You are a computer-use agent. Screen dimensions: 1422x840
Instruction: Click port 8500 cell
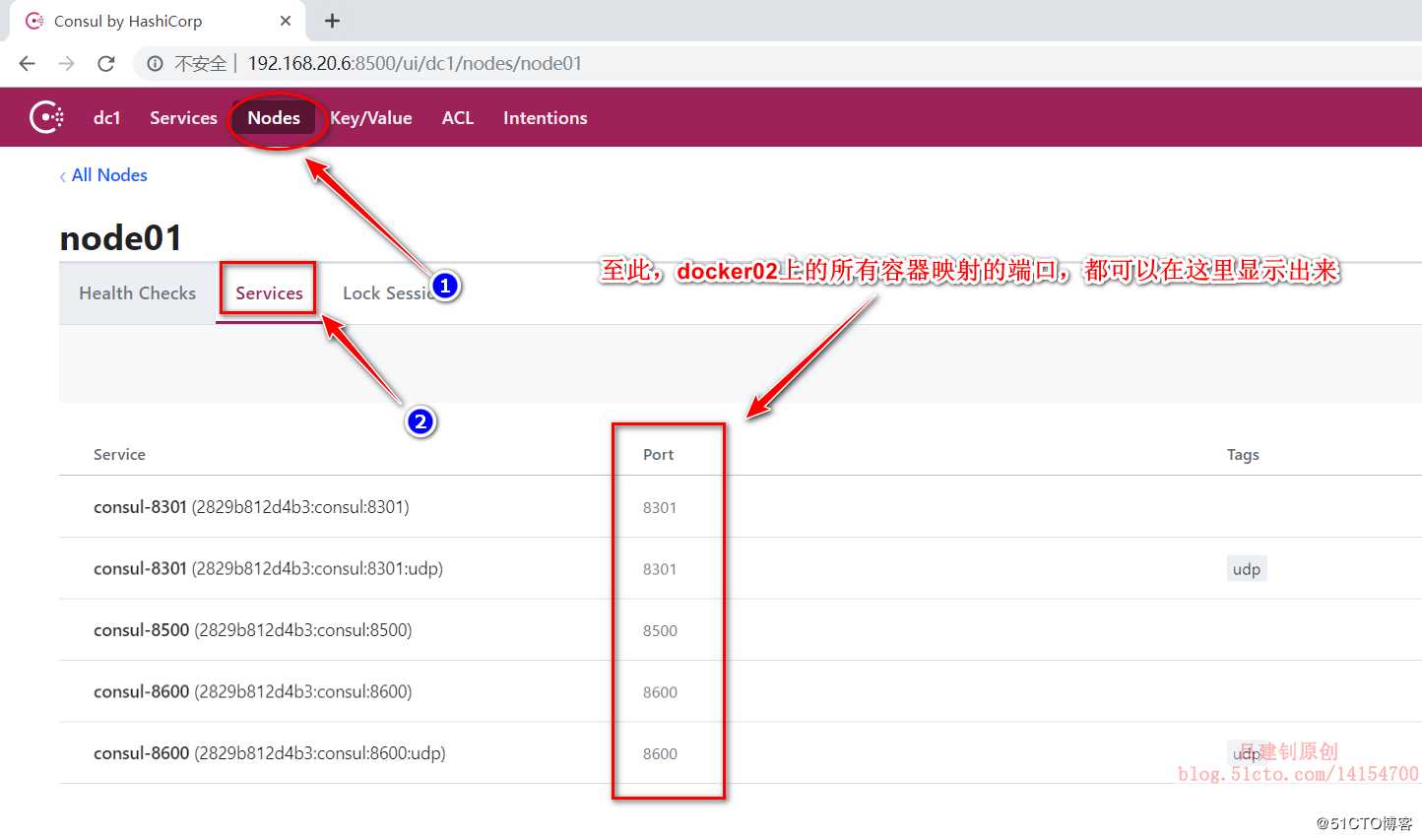[660, 631]
